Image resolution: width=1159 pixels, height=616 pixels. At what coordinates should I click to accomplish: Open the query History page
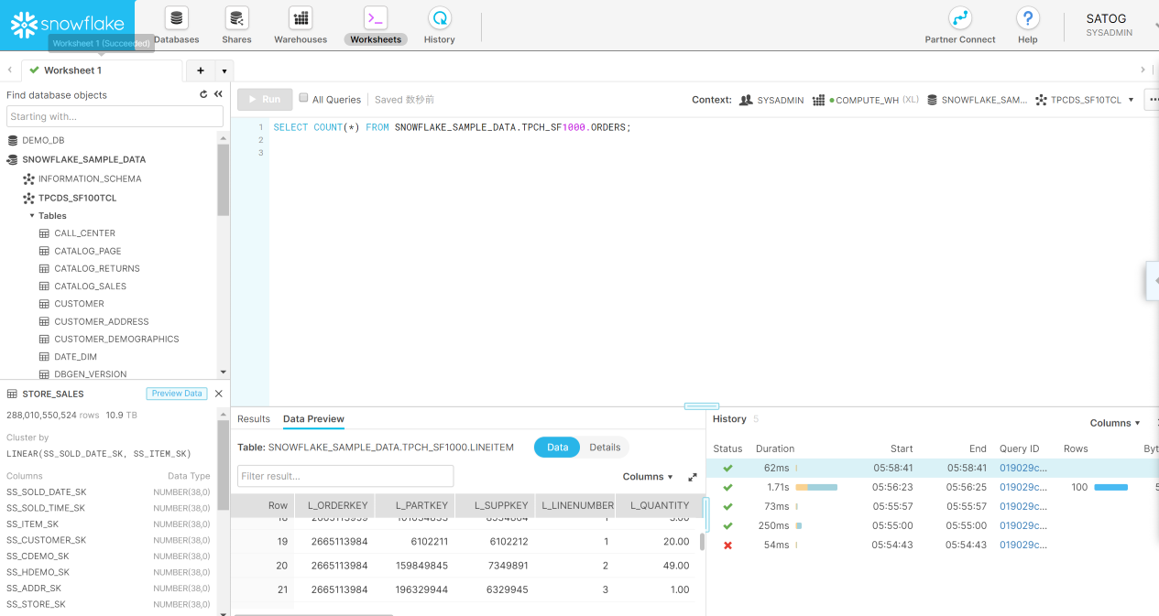(439, 26)
